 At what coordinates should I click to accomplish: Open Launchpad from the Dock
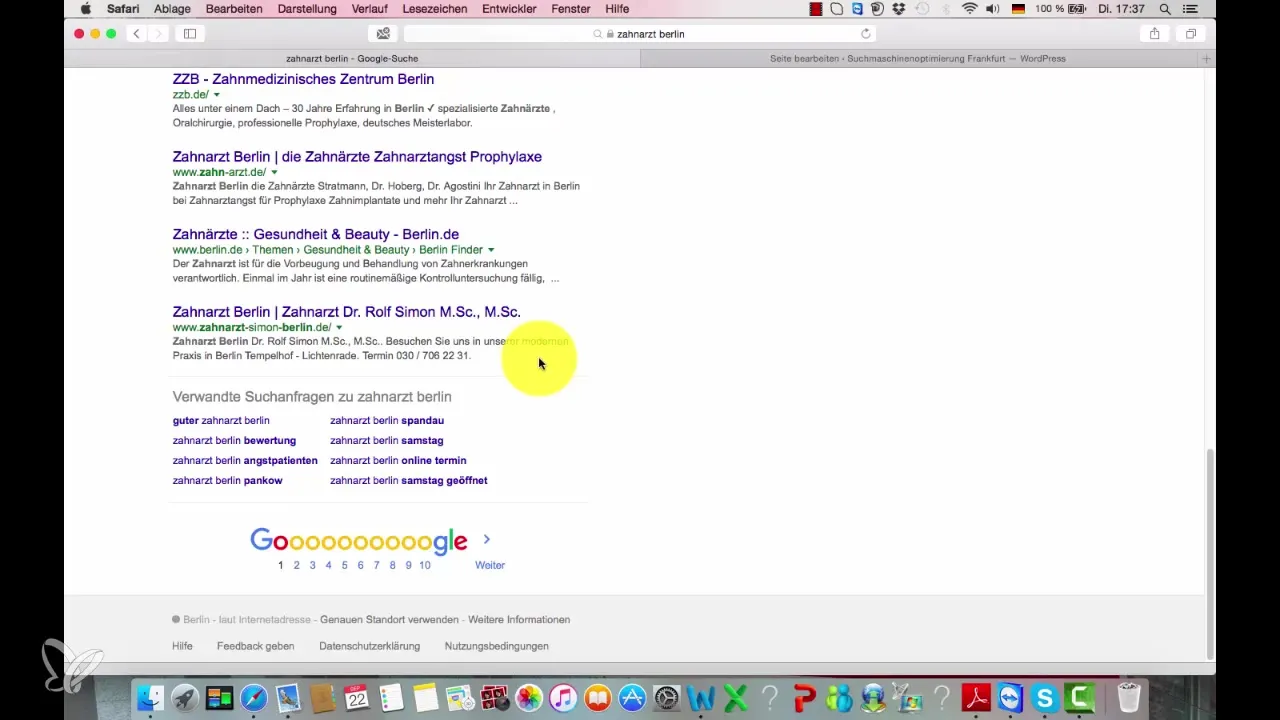click(184, 697)
